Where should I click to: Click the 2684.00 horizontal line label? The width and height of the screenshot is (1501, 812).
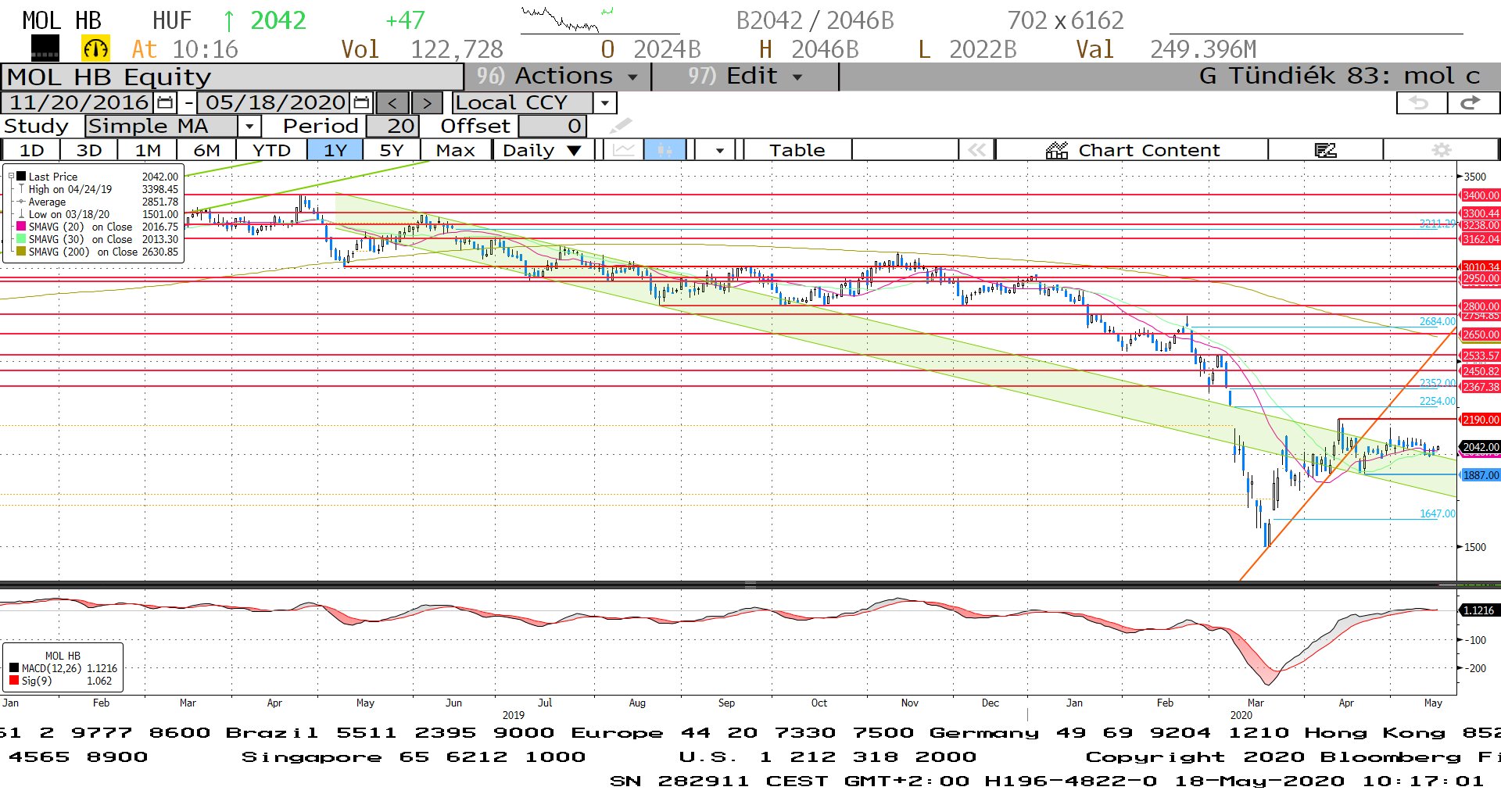[1438, 321]
